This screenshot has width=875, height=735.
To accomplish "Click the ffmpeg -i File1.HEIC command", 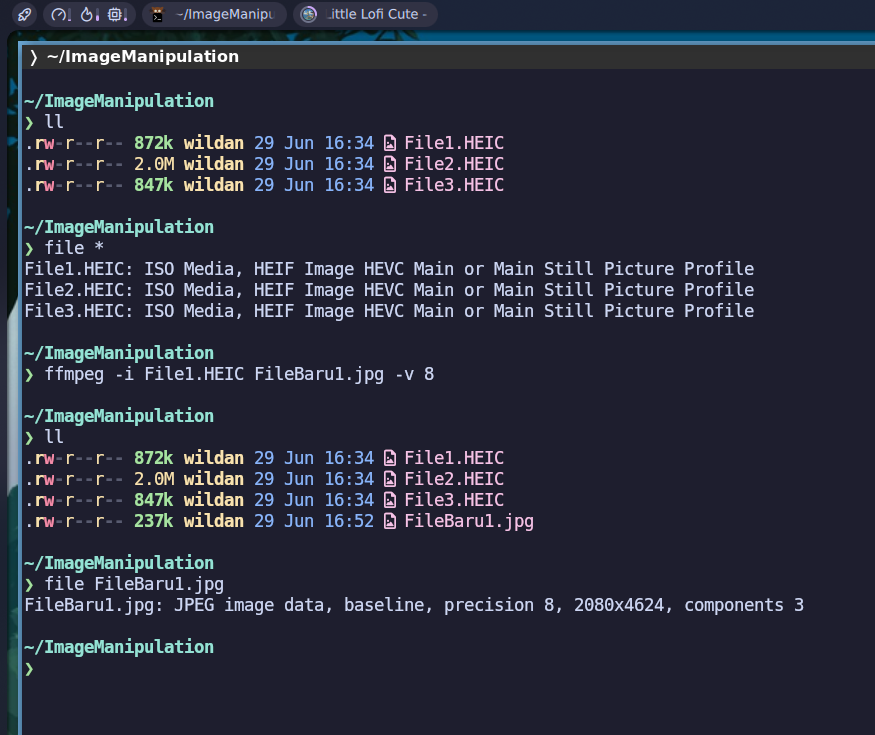I will coord(239,374).
